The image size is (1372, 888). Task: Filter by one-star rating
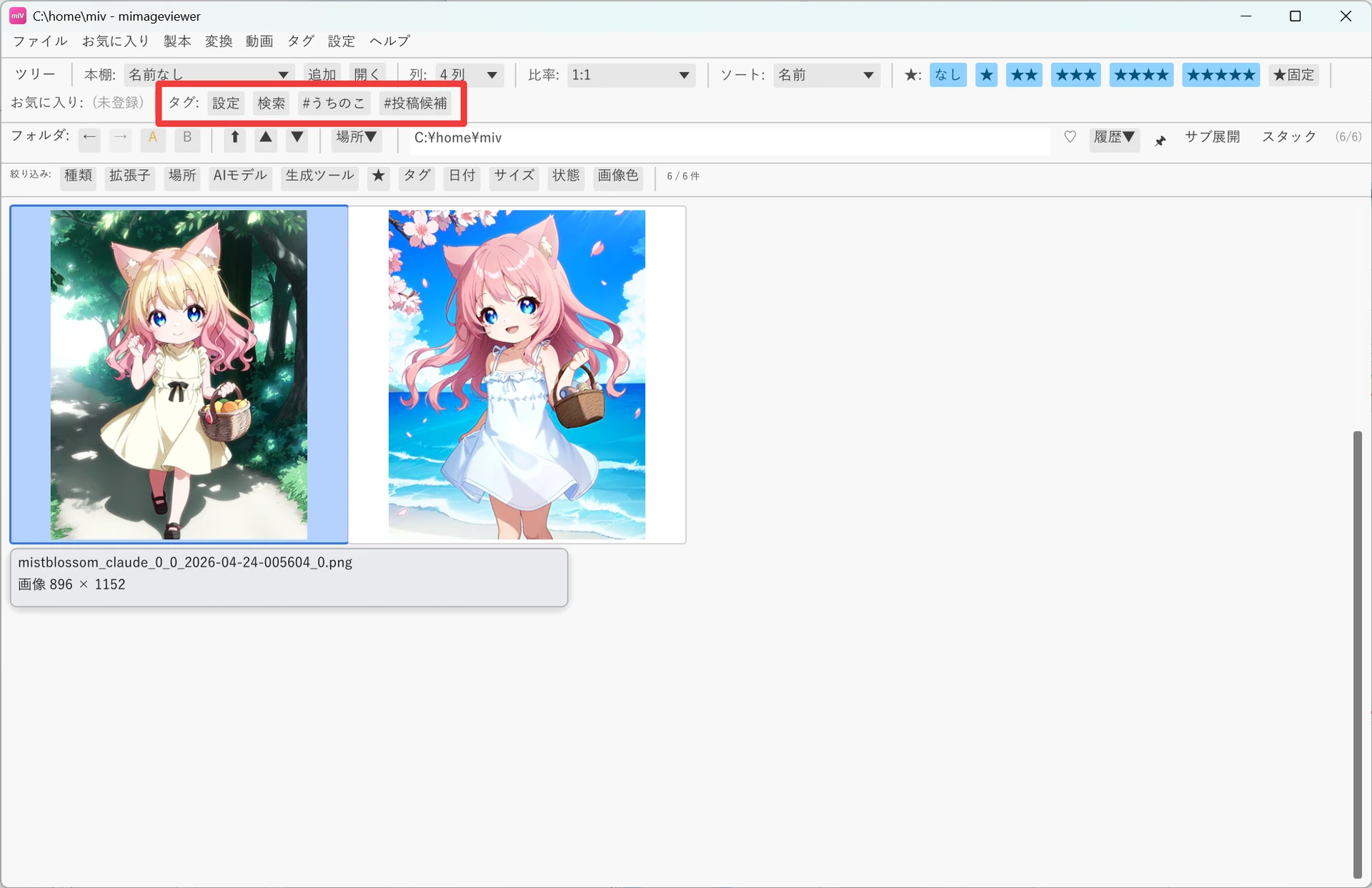[x=986, y=75]
